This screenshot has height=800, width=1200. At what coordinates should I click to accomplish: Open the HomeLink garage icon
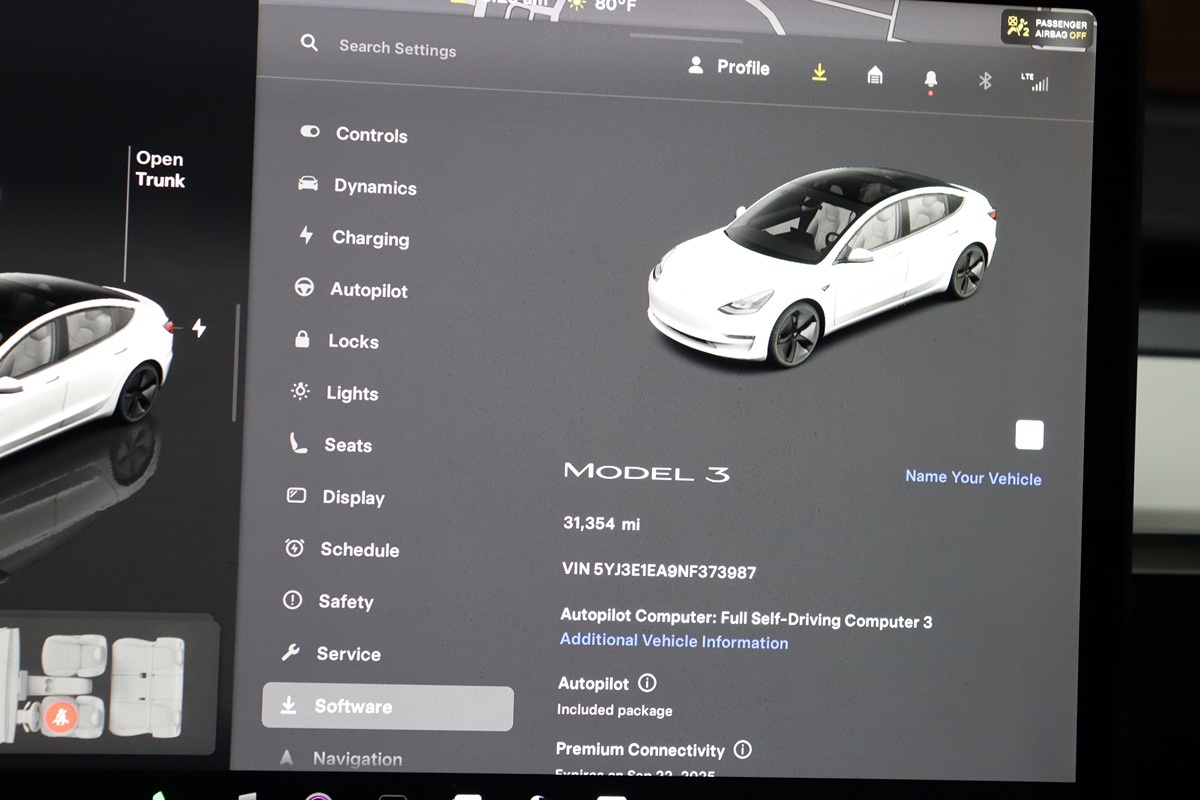[x=875, y=75]
